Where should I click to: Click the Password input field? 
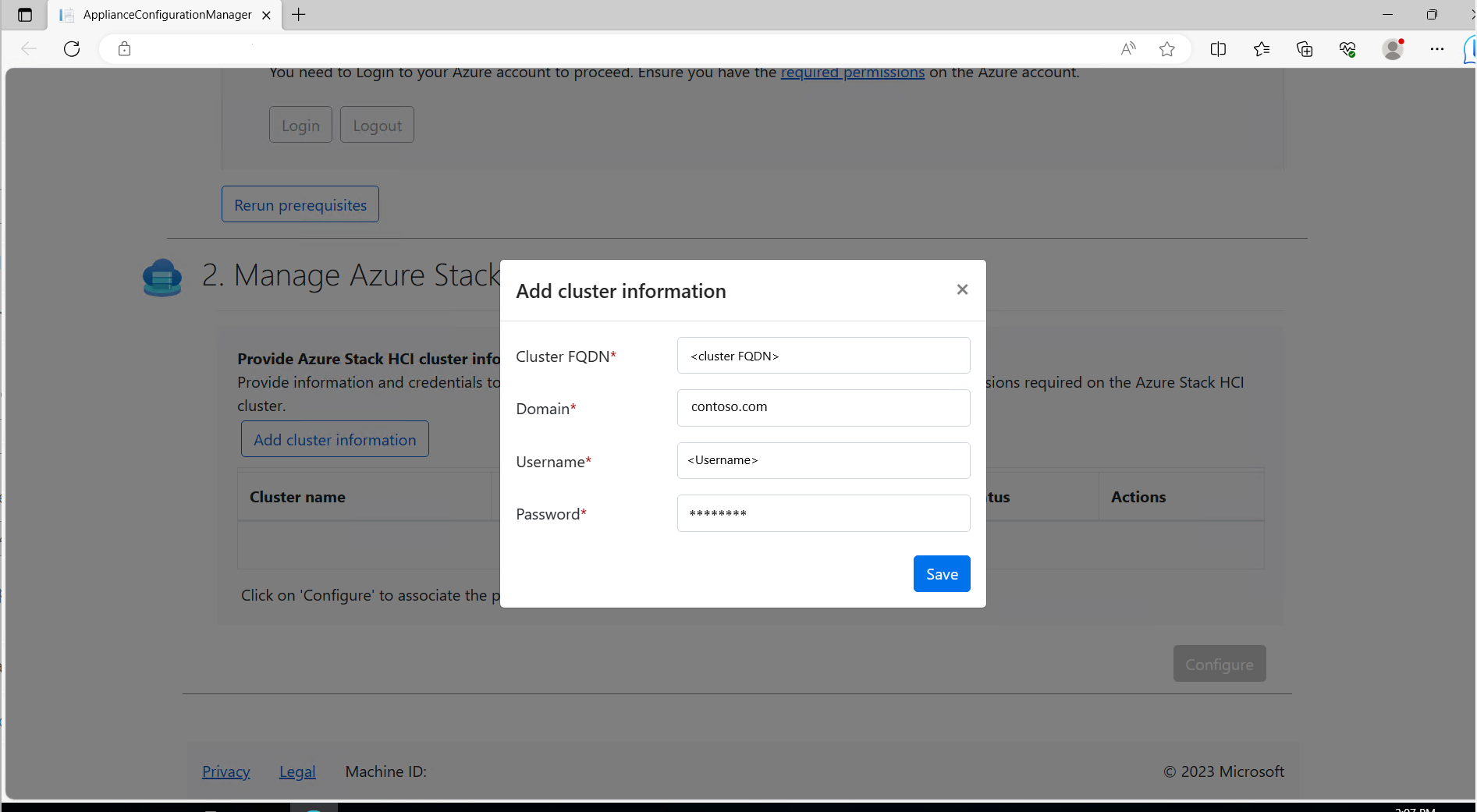click(x=823, y=513)
